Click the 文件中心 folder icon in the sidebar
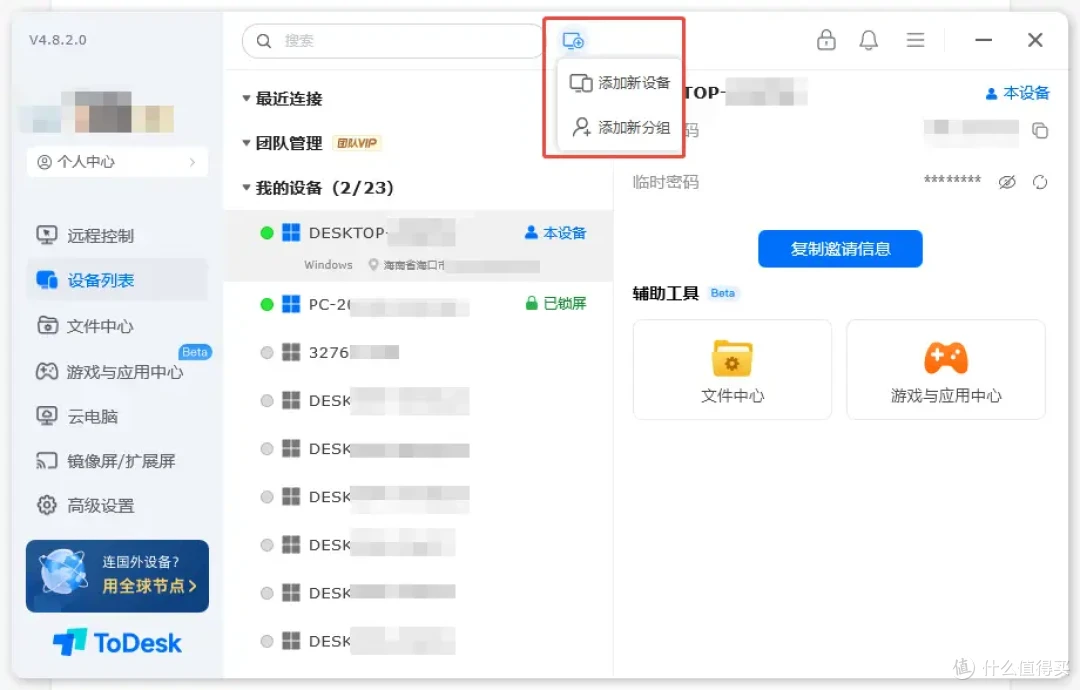The height and width of the screenshot is (690, 1080). point(47,325)
